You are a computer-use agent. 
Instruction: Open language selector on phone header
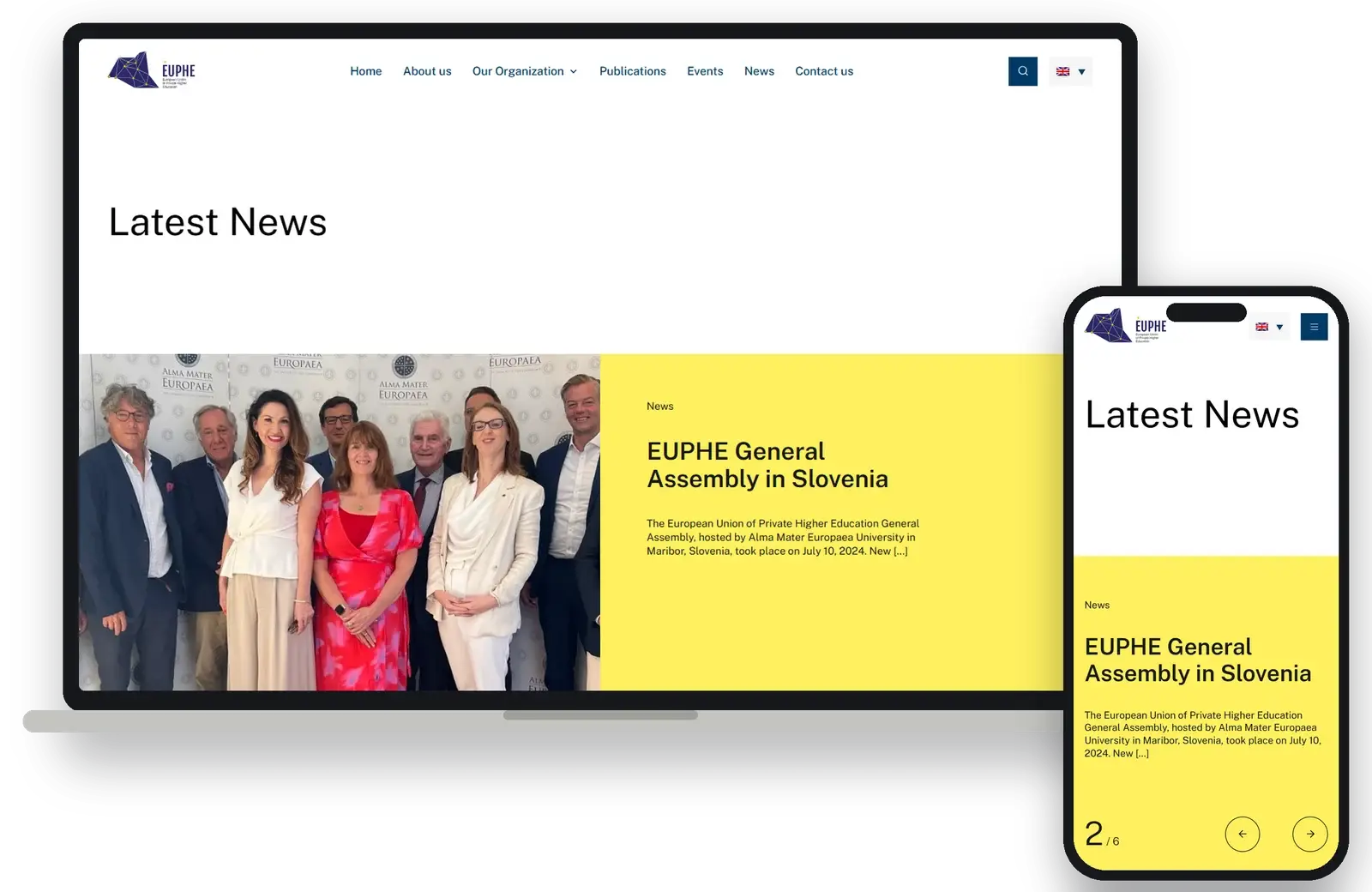[x=1269, y=327]
